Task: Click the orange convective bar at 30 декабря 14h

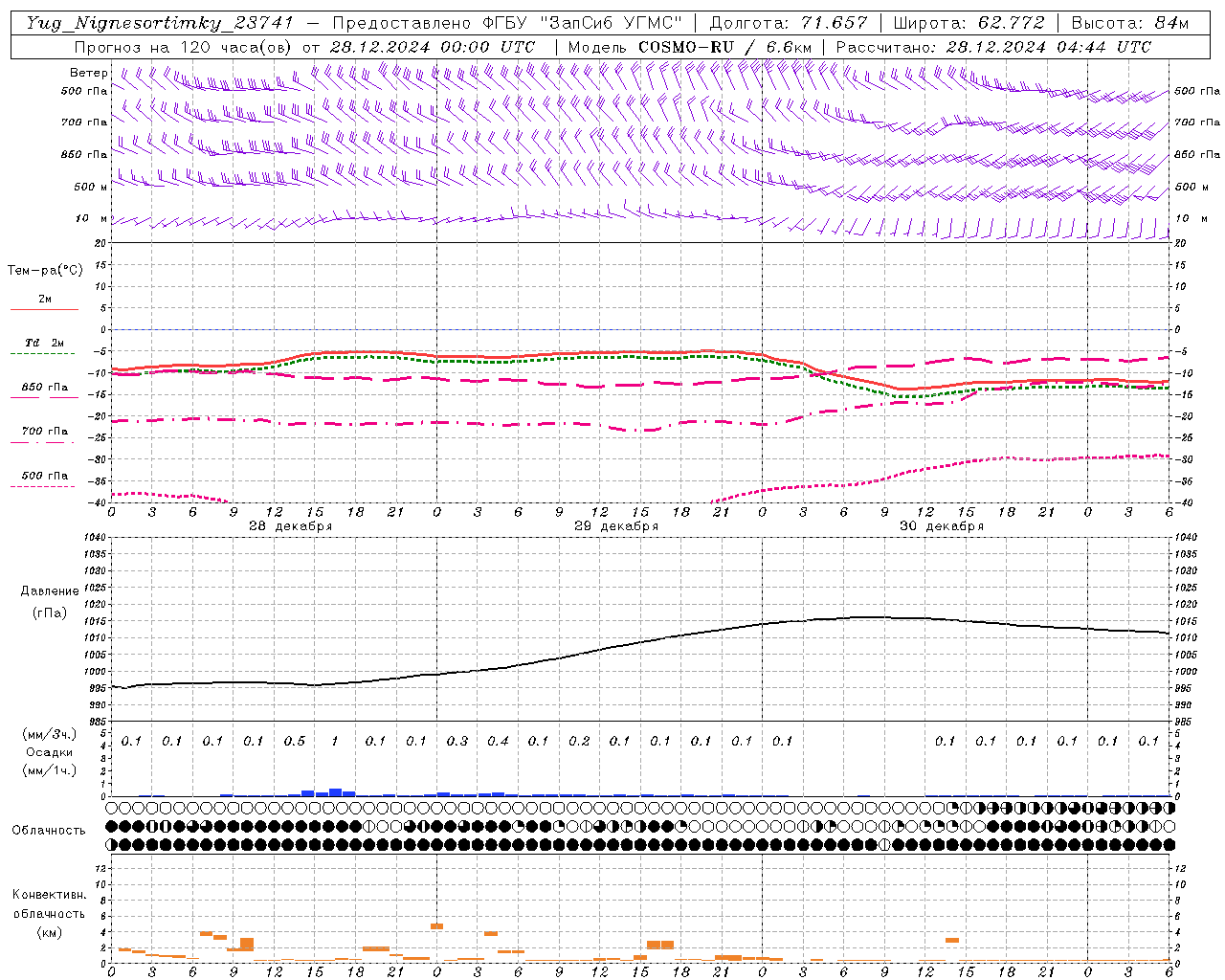Action: coord(952,940)
